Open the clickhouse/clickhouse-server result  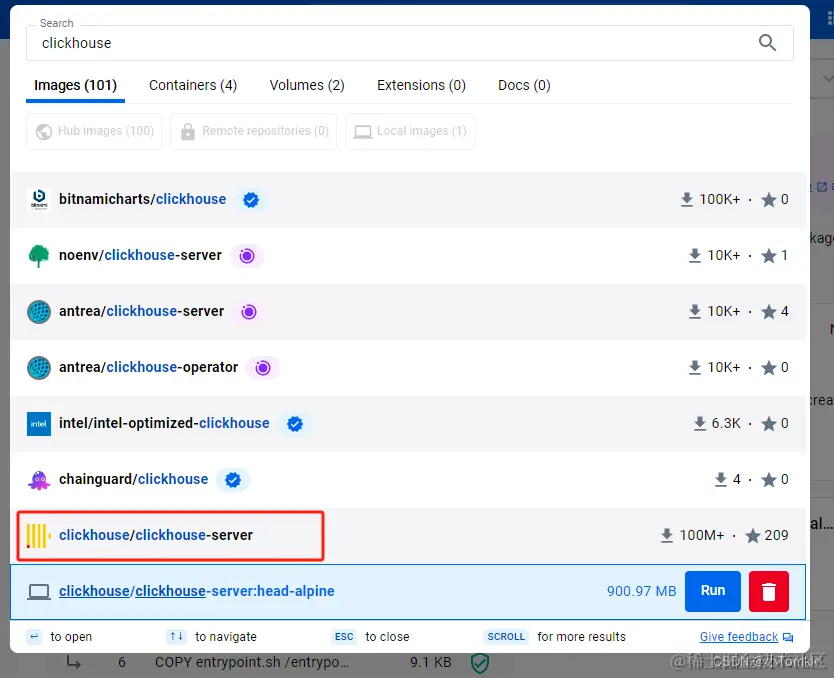(x=408, y=535)
